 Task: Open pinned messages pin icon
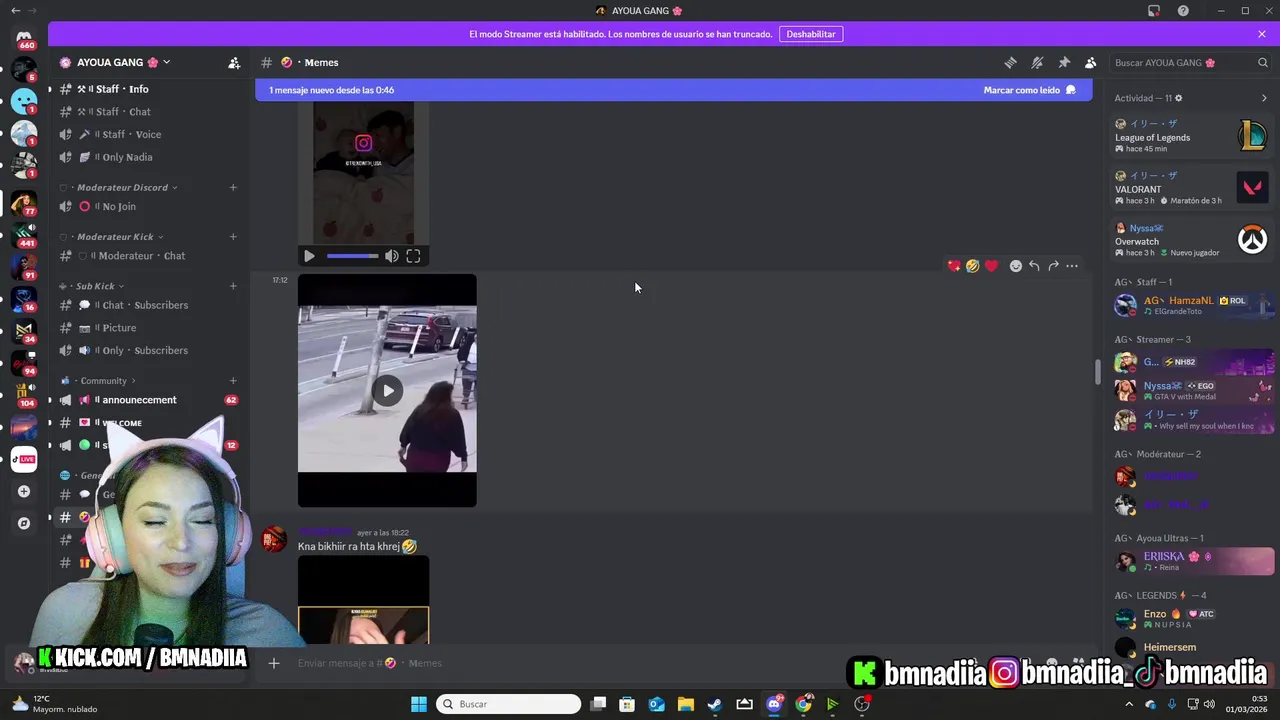point(1064,62)
